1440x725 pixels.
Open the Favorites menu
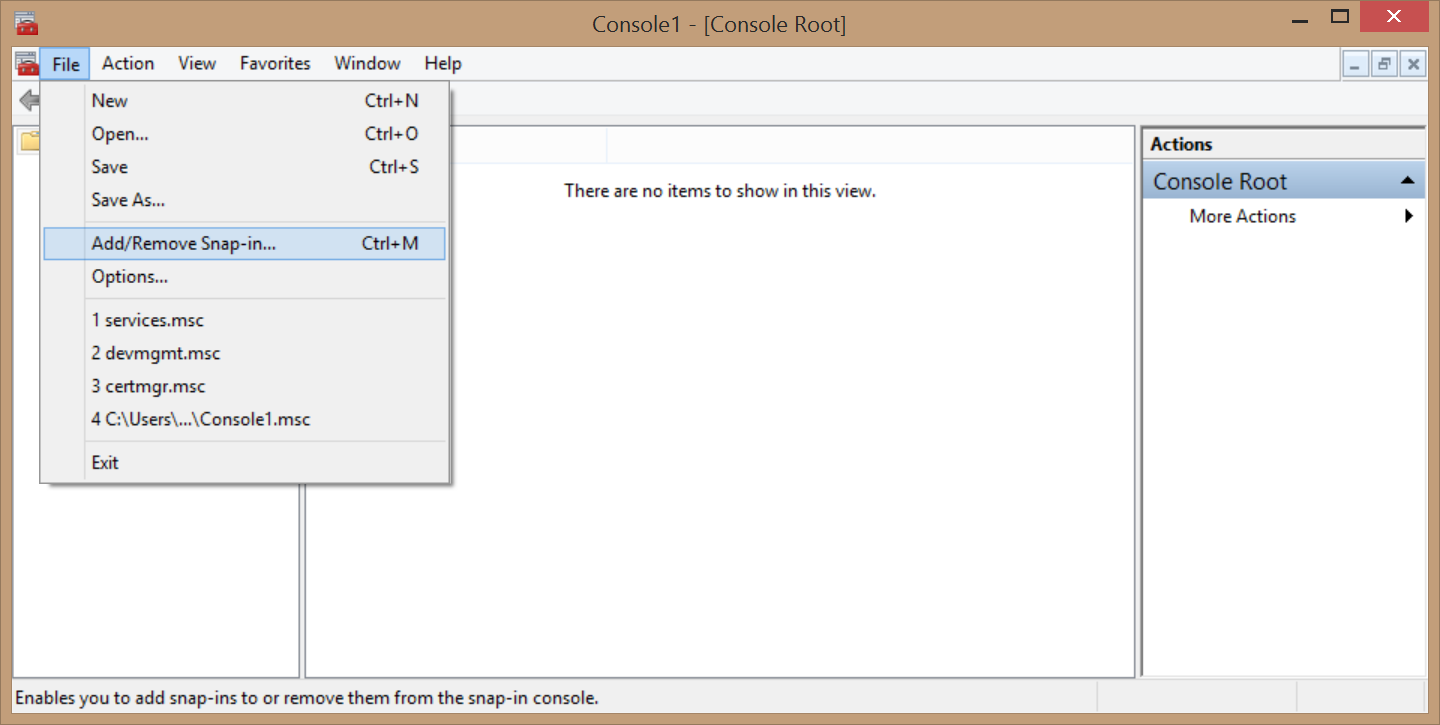click(x=275, y=63)
